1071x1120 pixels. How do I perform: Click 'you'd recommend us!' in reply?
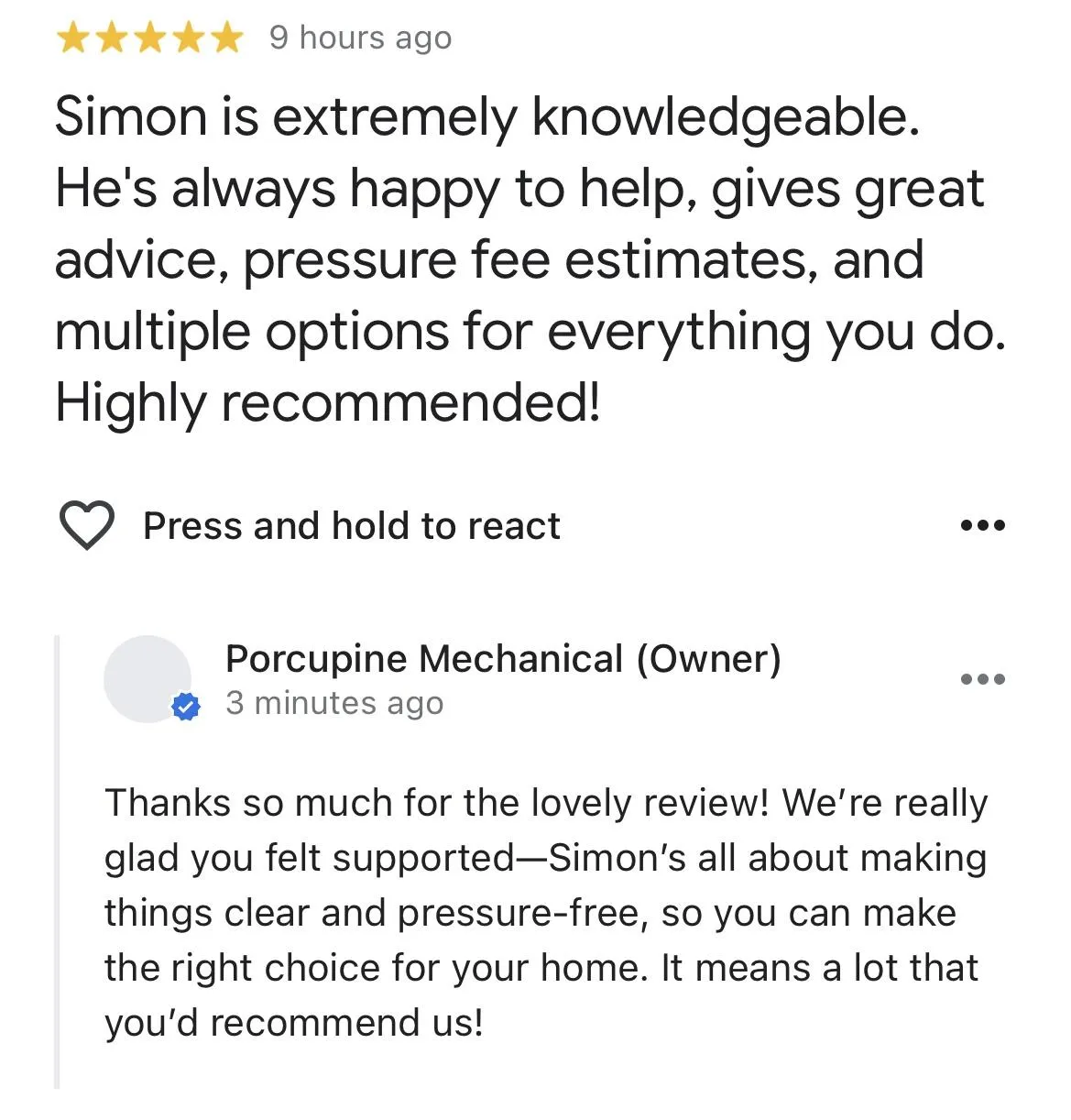tap(293, 1023)
